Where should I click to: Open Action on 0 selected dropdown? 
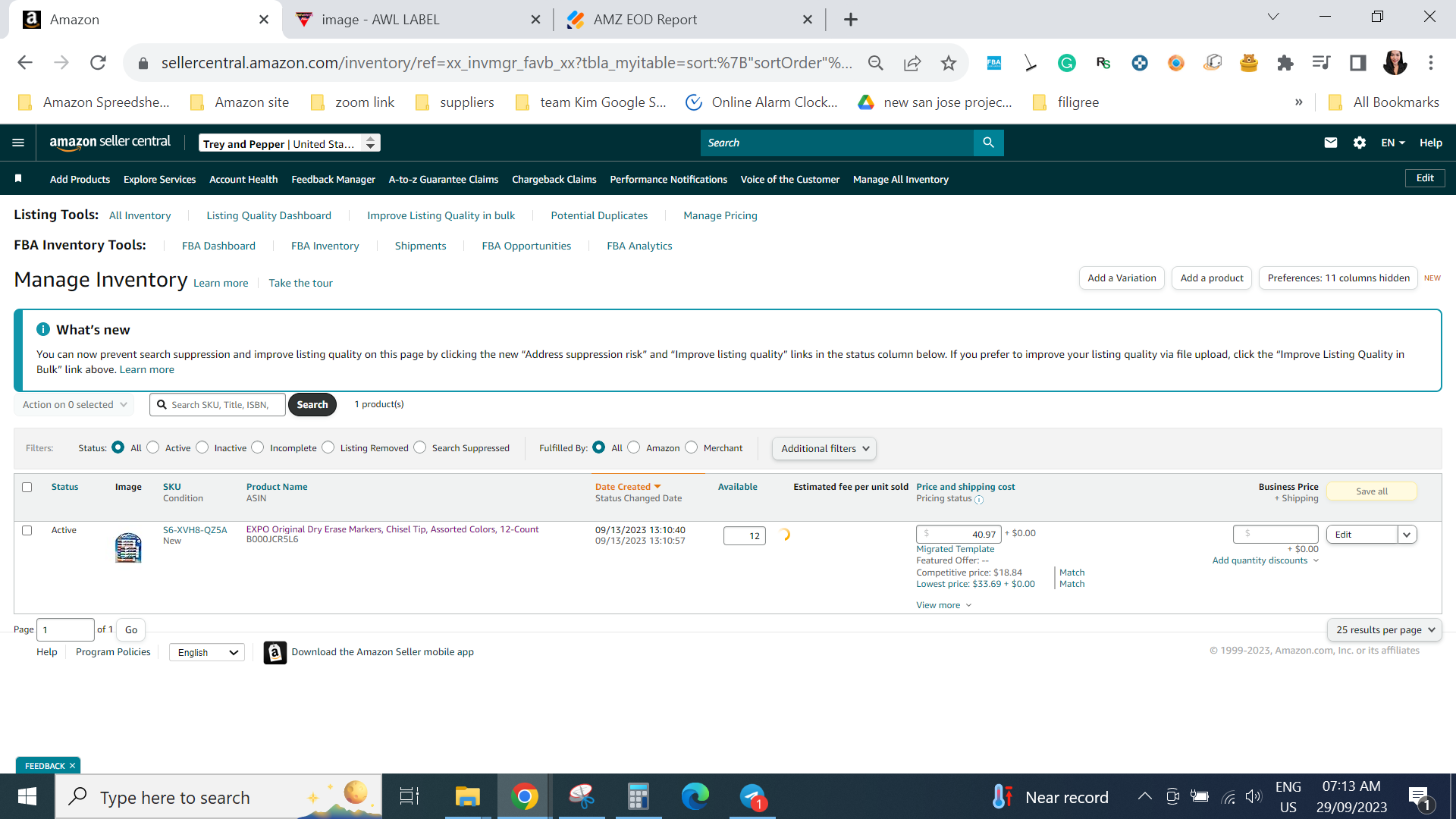(74, 404)
